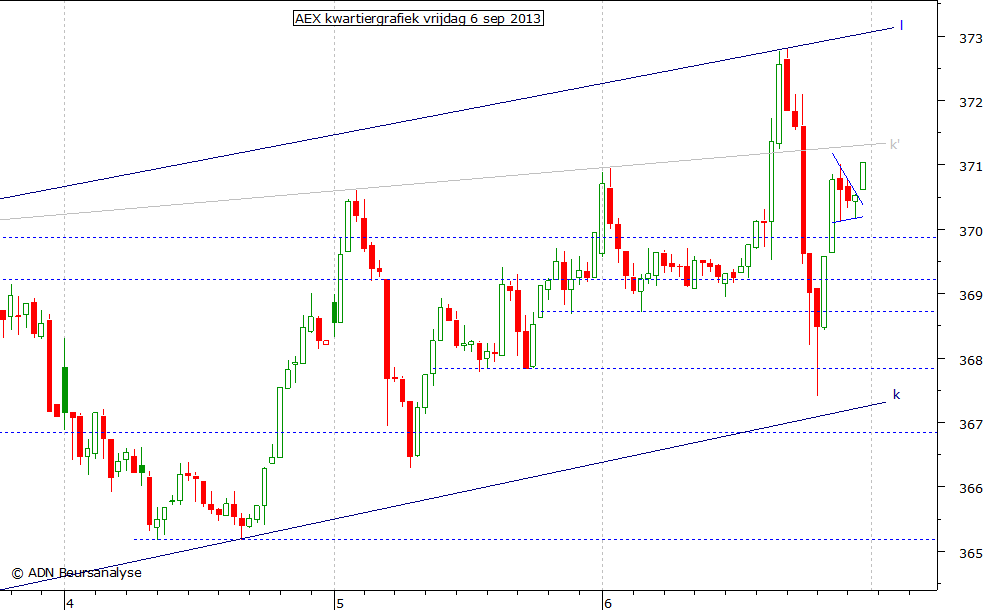The width and height of the screenshot is (985, 610).
Task: Click the upper trendline label 'l'
Action: click(901, 26)
